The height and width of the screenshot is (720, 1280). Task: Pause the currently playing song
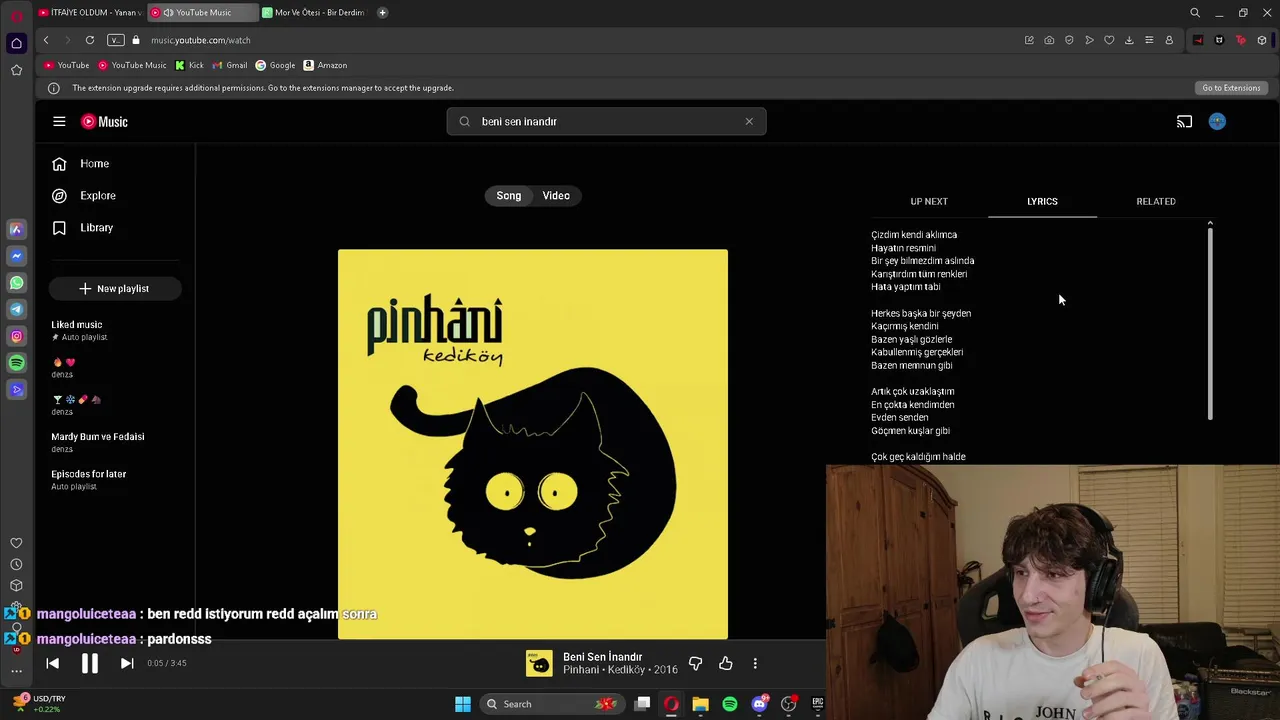[x=89, y=663]
